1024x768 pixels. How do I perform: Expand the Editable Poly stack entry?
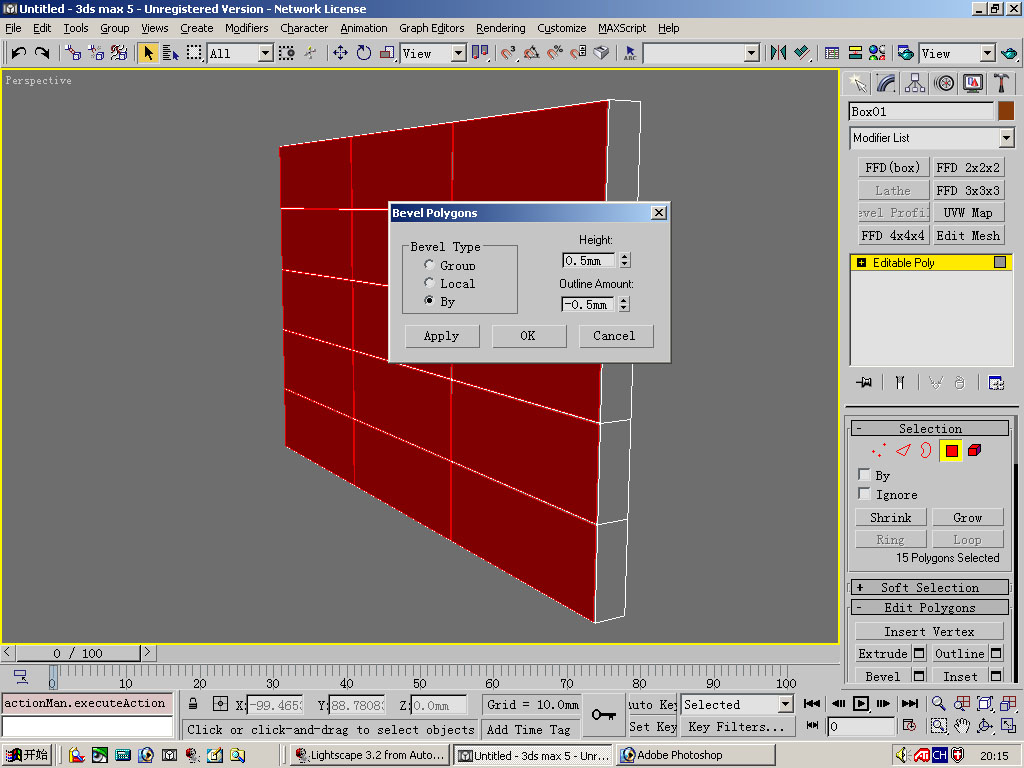coord(860,263)
